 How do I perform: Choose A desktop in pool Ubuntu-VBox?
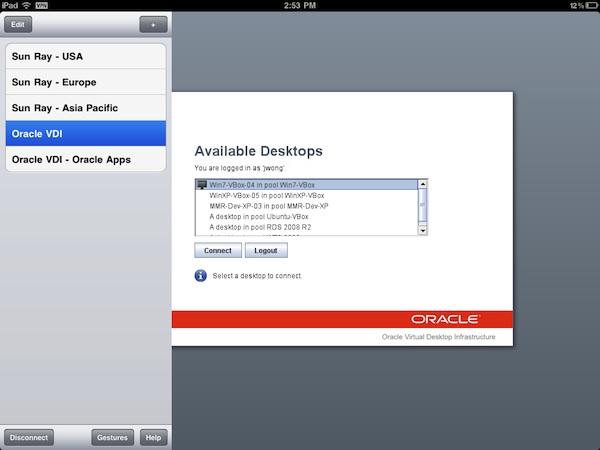pyautogui.click(x=307, y=217)
